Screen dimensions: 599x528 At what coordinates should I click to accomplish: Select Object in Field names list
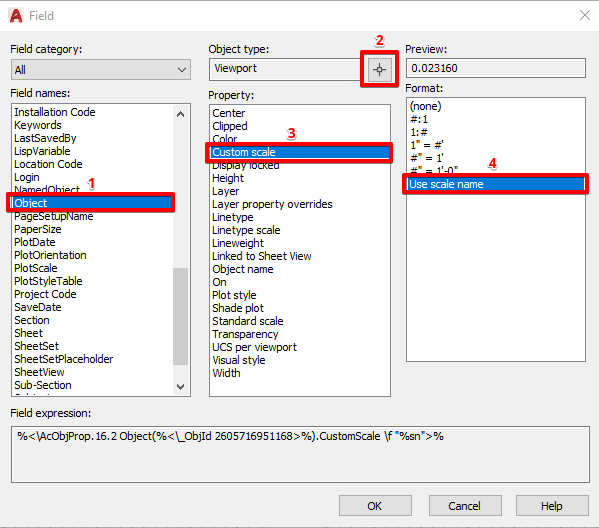(x=92, y=203)
